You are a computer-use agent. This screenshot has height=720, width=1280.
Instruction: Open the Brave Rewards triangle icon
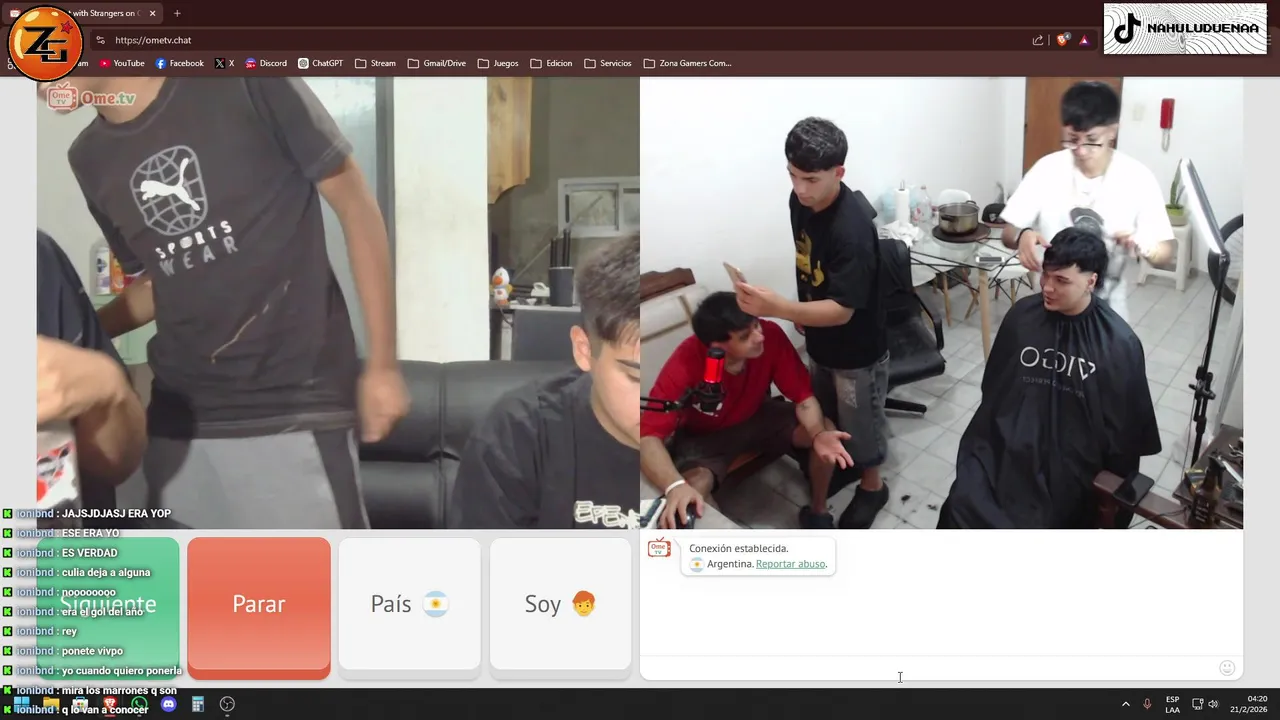(1084, 40)
